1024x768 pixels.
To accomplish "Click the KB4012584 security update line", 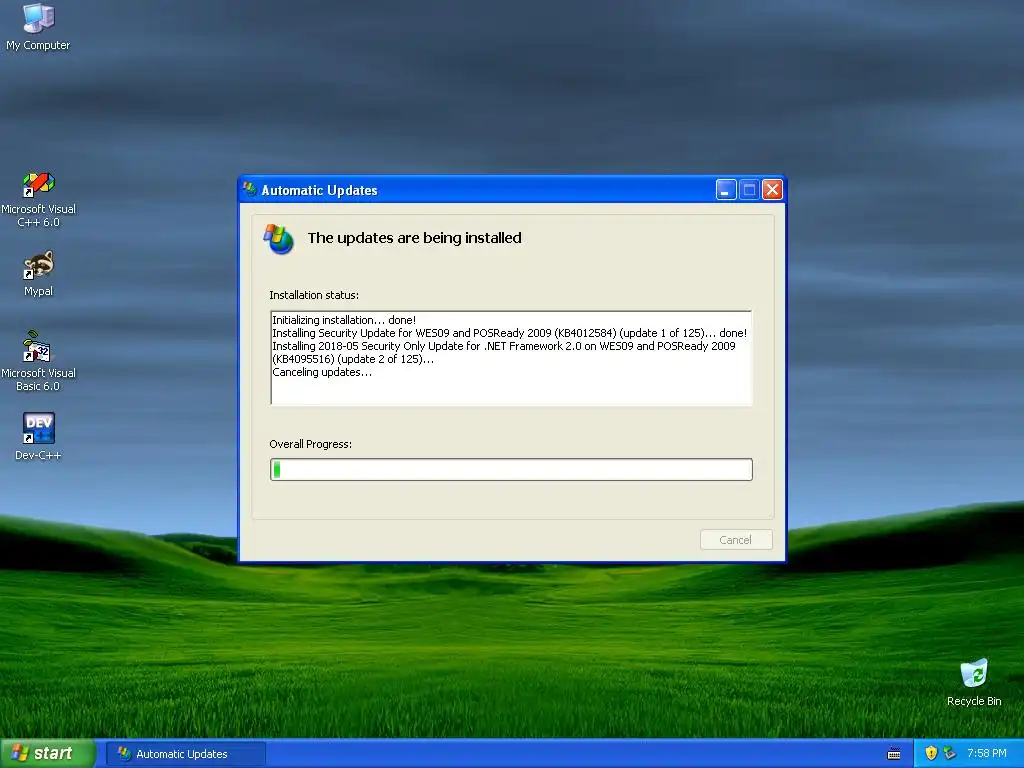I will coord(509,333).
